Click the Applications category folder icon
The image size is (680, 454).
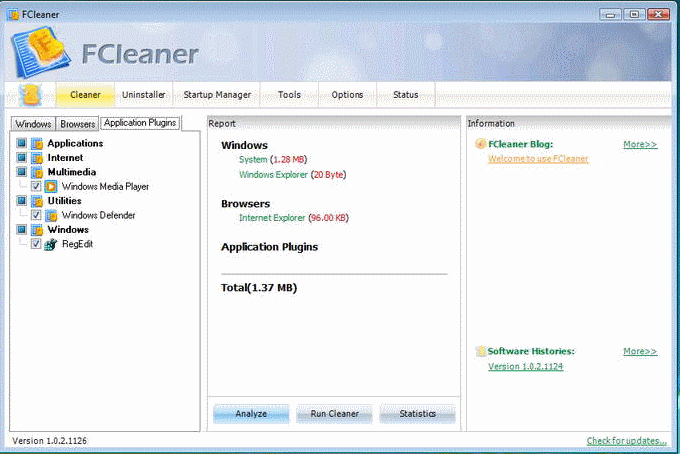[37, 143]
